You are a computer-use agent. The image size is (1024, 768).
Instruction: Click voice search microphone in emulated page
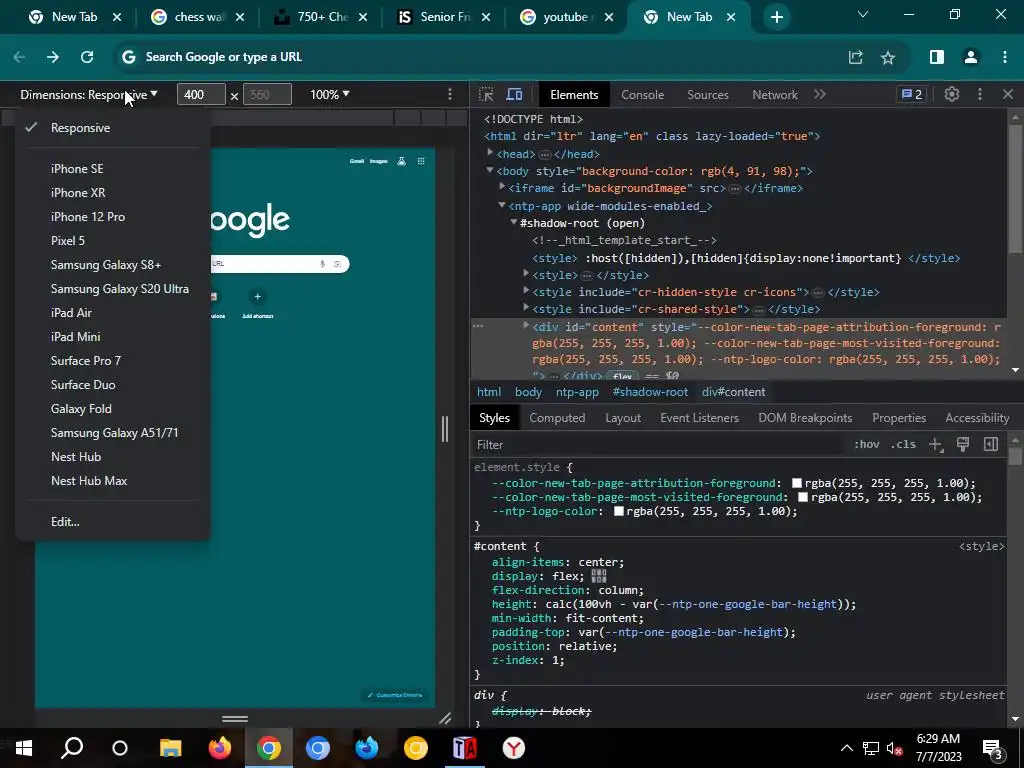click(322, 264)
